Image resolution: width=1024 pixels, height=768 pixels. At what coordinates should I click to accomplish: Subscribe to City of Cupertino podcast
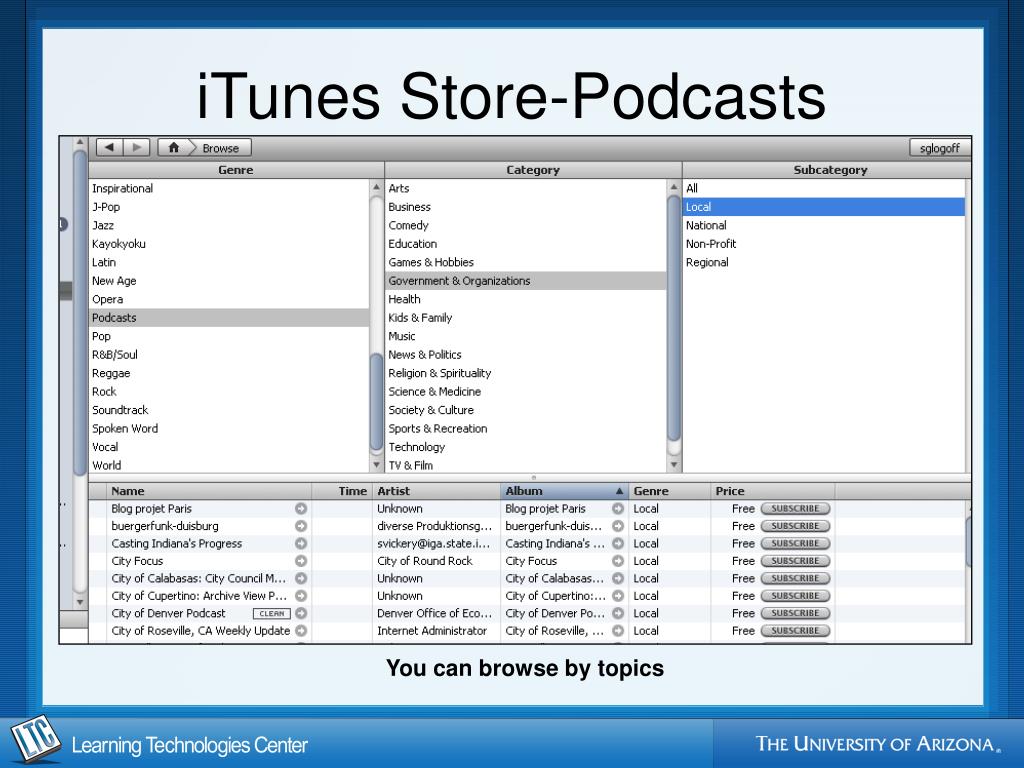click(x=795, y=596)
